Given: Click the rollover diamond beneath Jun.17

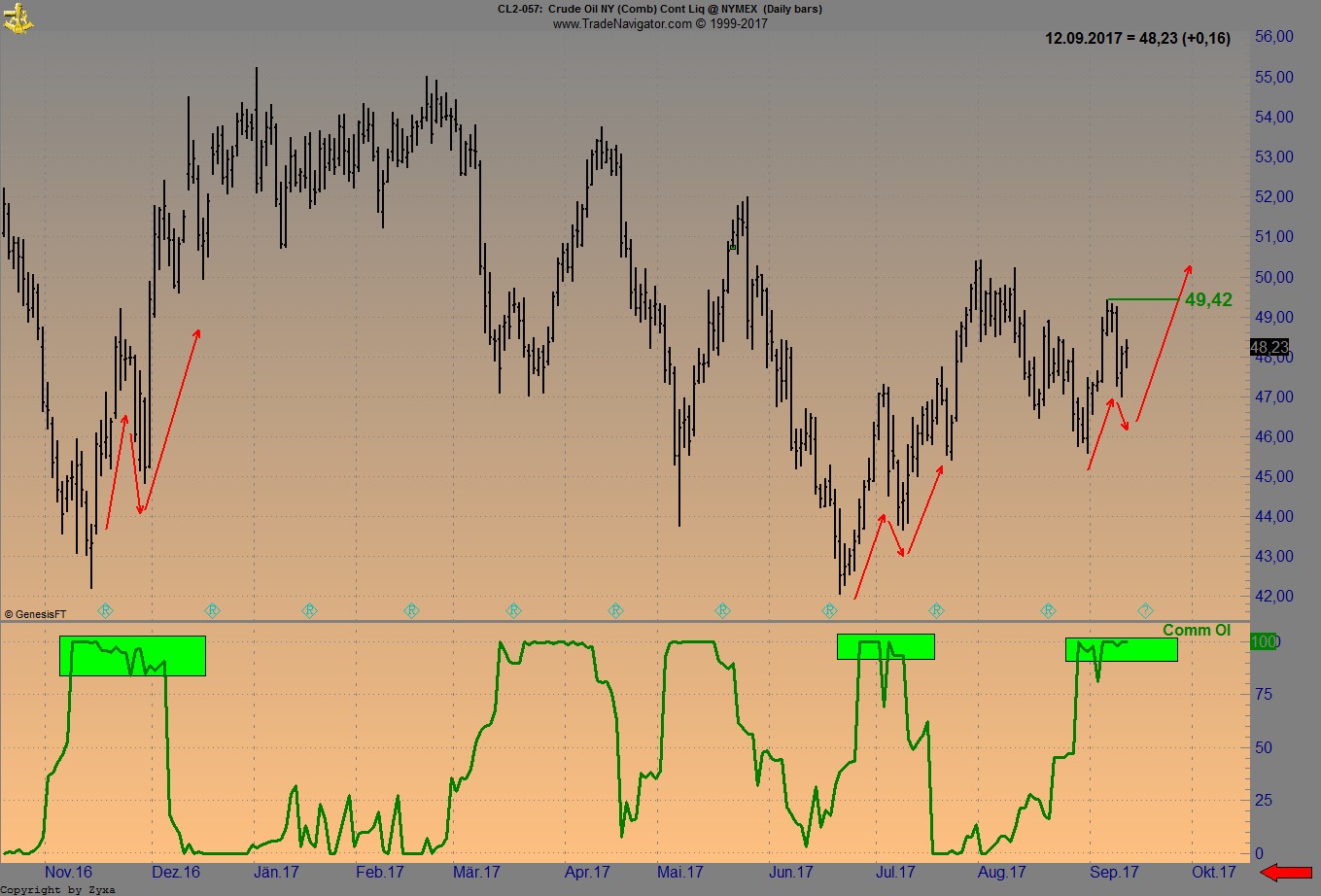Looking at the screenshot, I should [x=829, y=610].
